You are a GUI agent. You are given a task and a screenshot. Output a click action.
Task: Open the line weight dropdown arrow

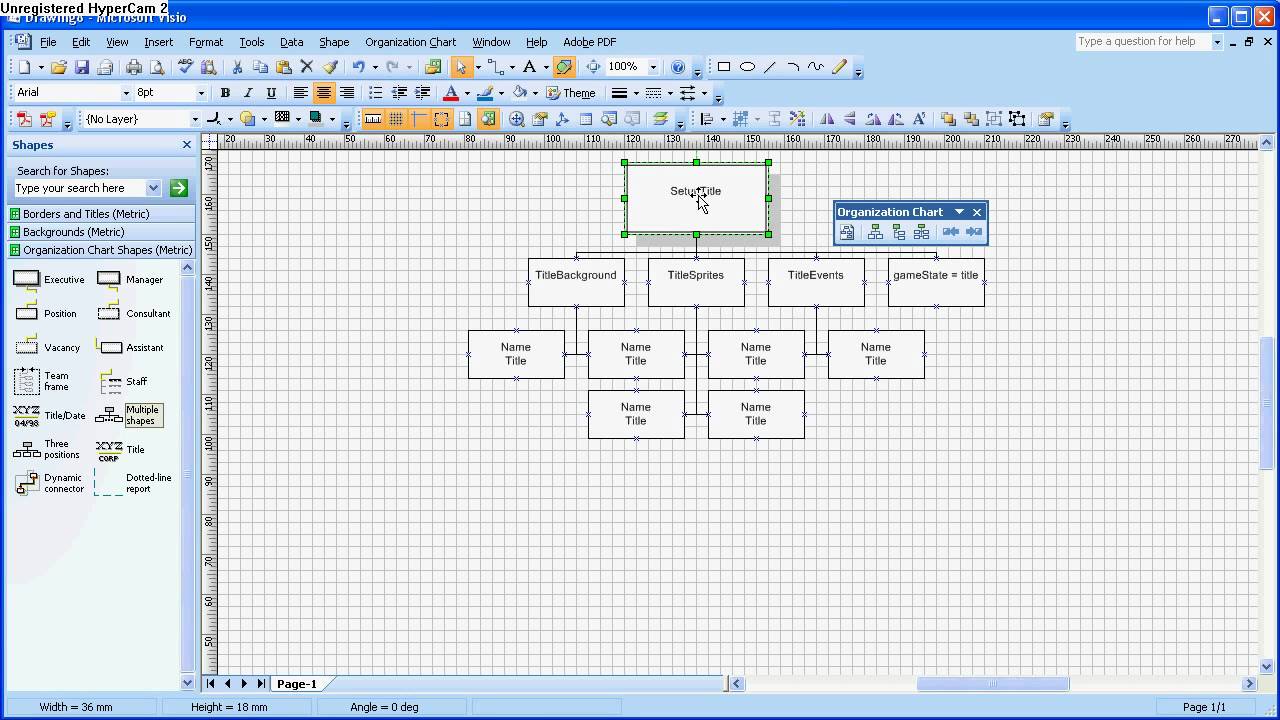click(x=636, y=93)
